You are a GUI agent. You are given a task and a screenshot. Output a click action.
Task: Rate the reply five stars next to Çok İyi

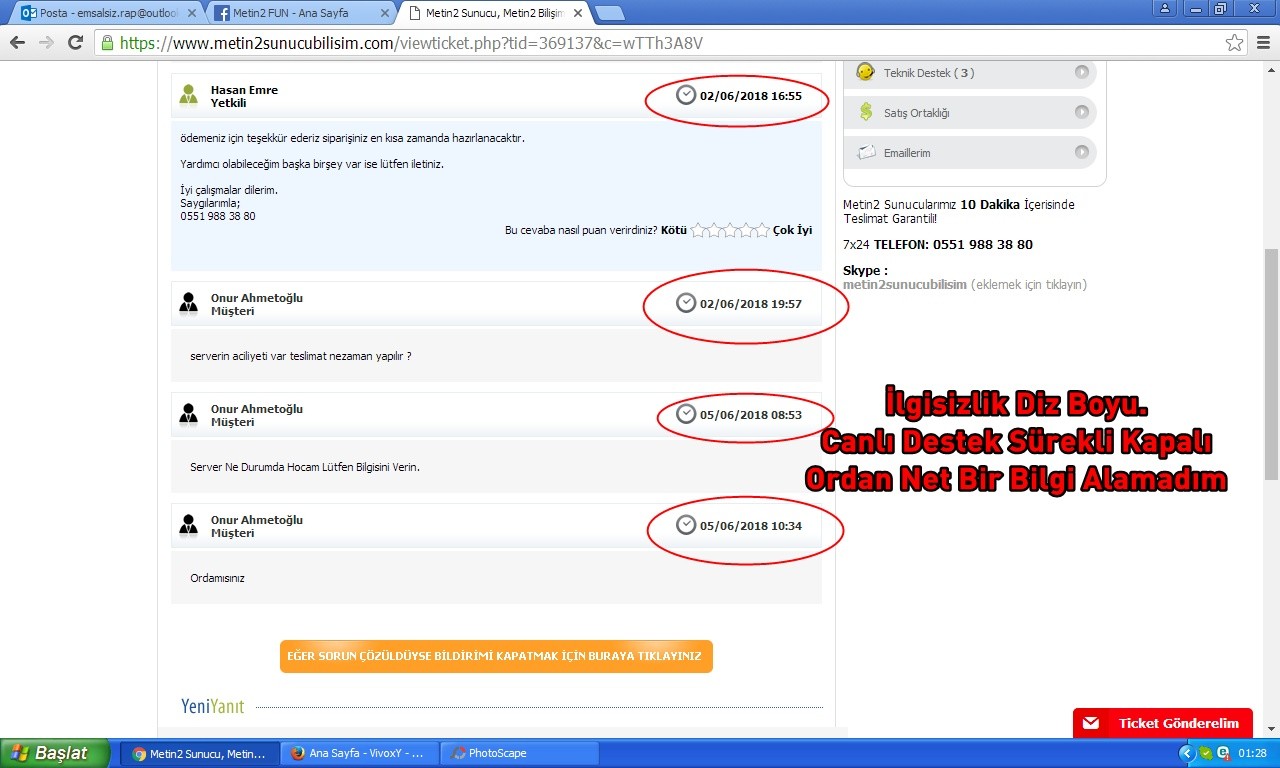(762, 230)
